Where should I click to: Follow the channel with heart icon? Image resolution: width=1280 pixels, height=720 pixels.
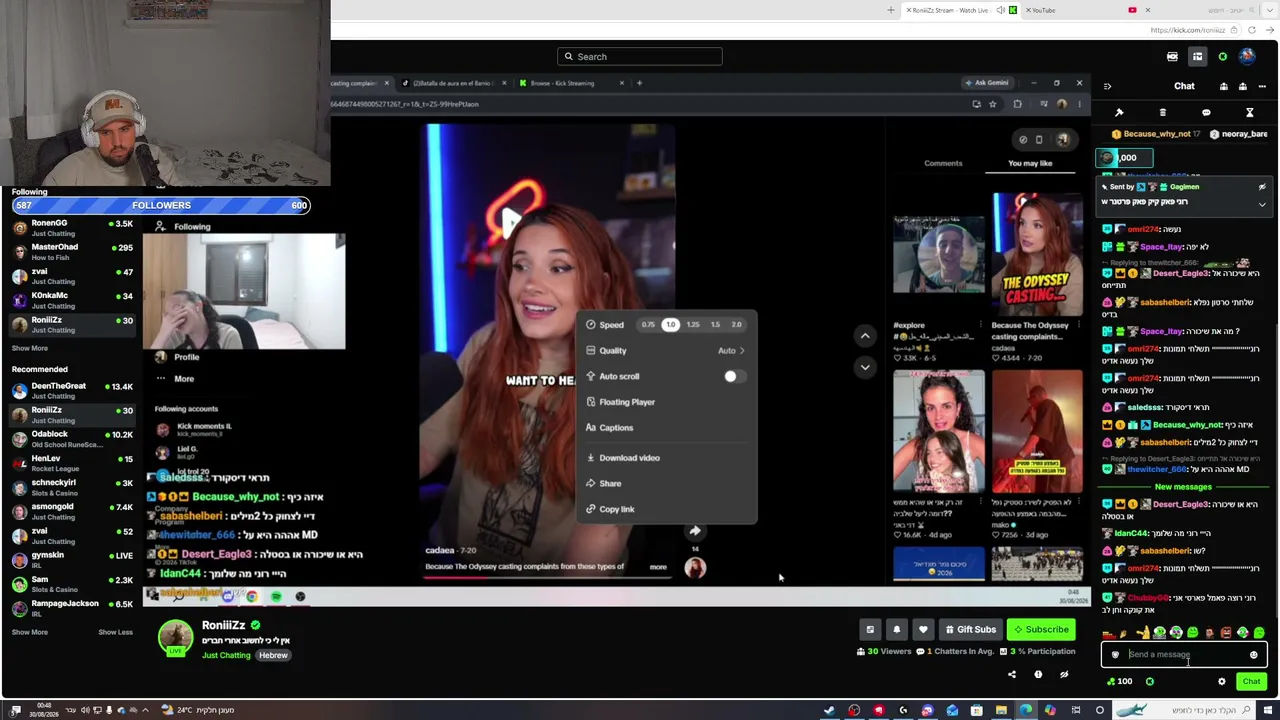pos(923,630)
